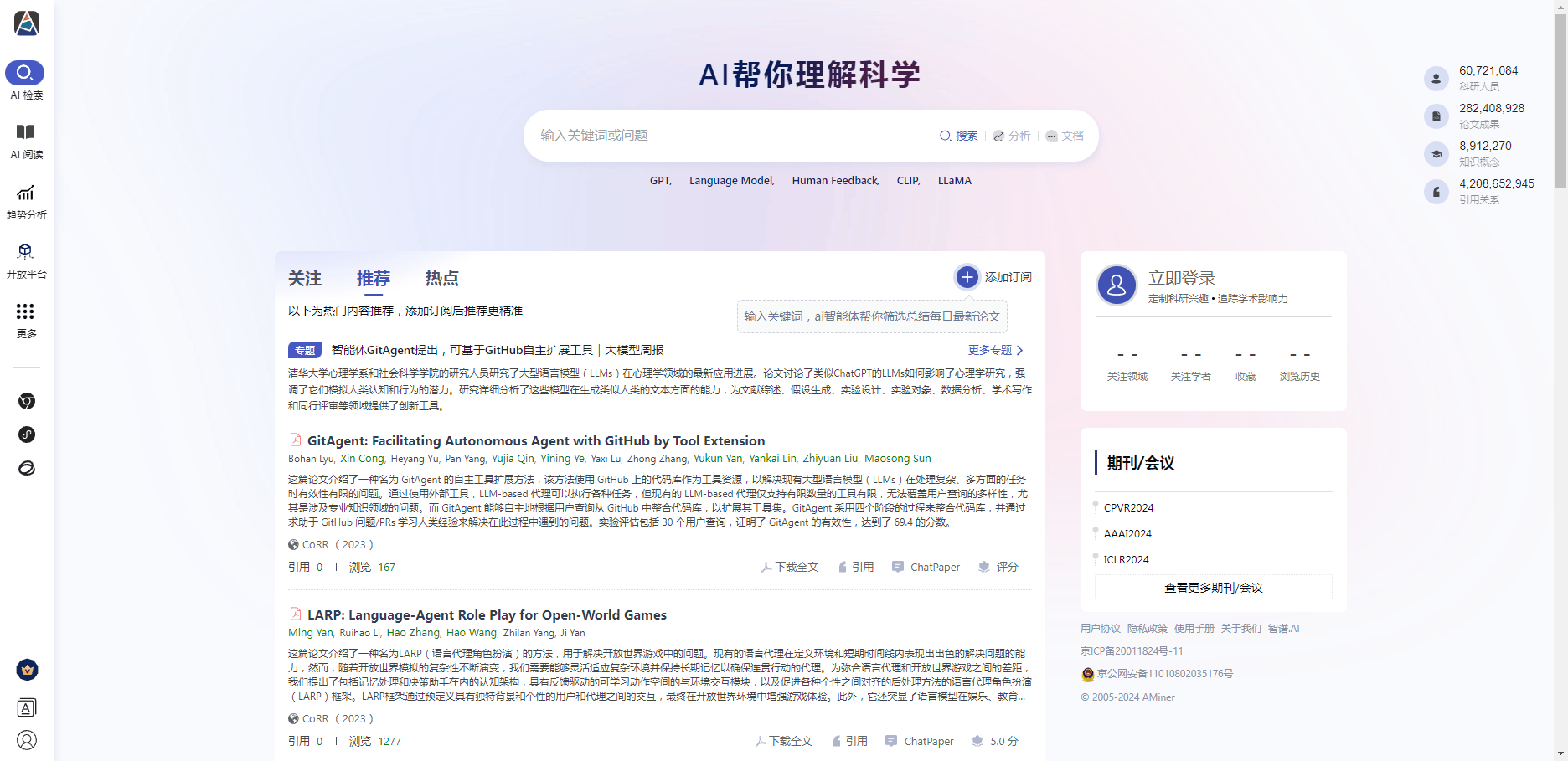Open the 开放平台 platform icon

(25, 252)
